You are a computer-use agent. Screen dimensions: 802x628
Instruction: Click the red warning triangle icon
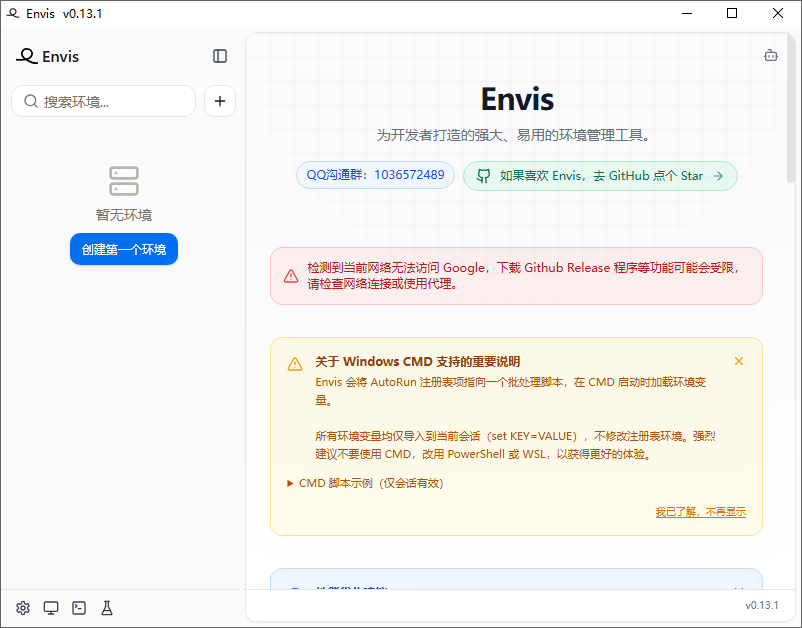291,276
